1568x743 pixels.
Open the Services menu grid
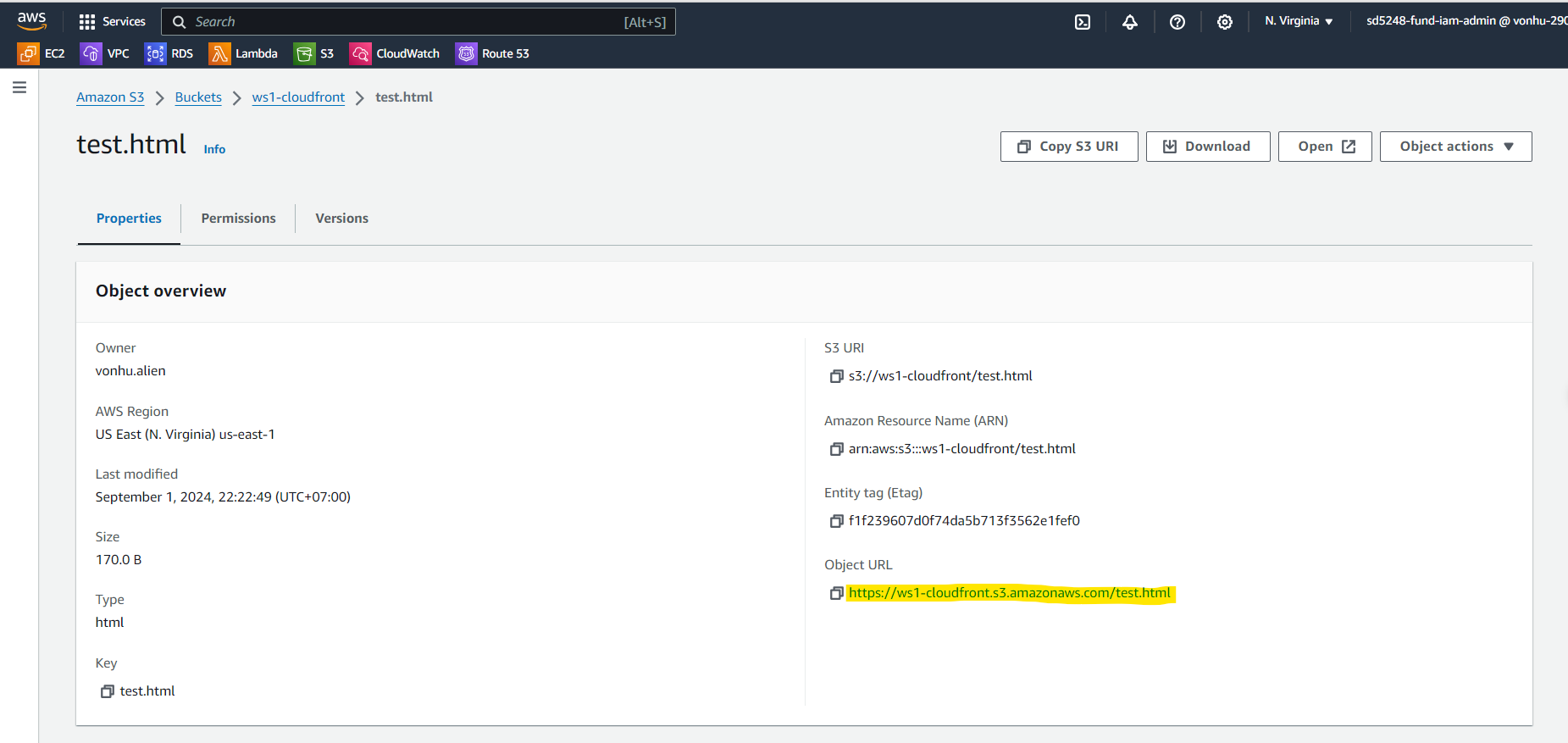(x=112, y=22)
